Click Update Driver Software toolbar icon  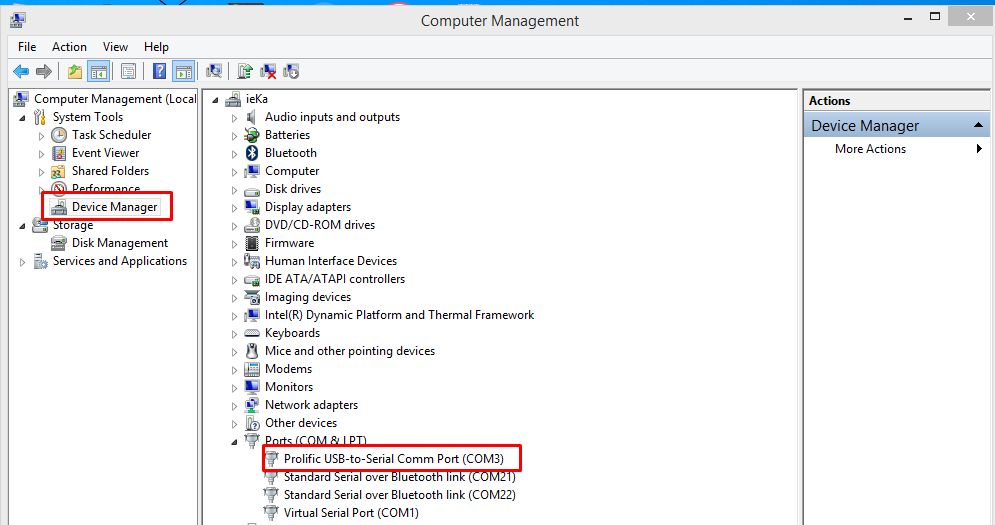pos(245,71)
